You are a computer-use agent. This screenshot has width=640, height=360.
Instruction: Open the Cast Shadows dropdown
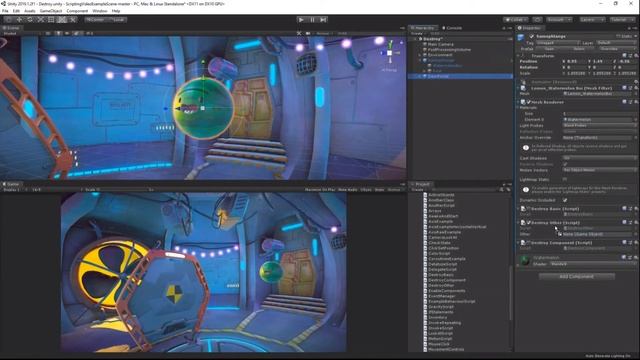pyautogui.click(x=599, y=158)
